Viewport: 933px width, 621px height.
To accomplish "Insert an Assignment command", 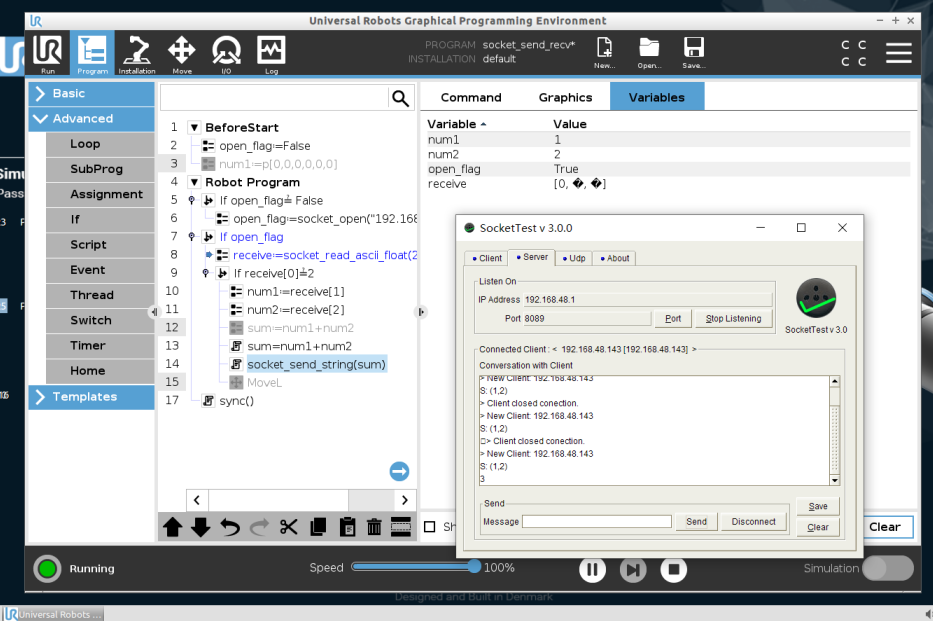I will point(100,195).
